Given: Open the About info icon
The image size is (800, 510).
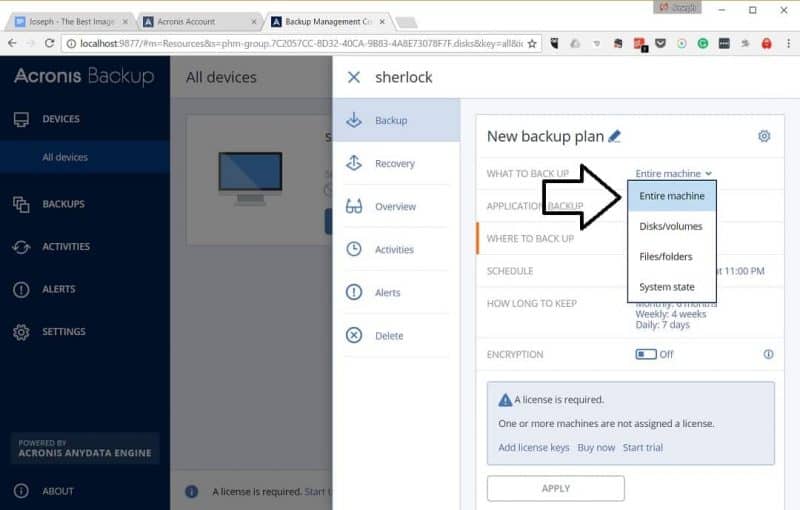Looking at the screenshot, I should click(x=21, y=491).
